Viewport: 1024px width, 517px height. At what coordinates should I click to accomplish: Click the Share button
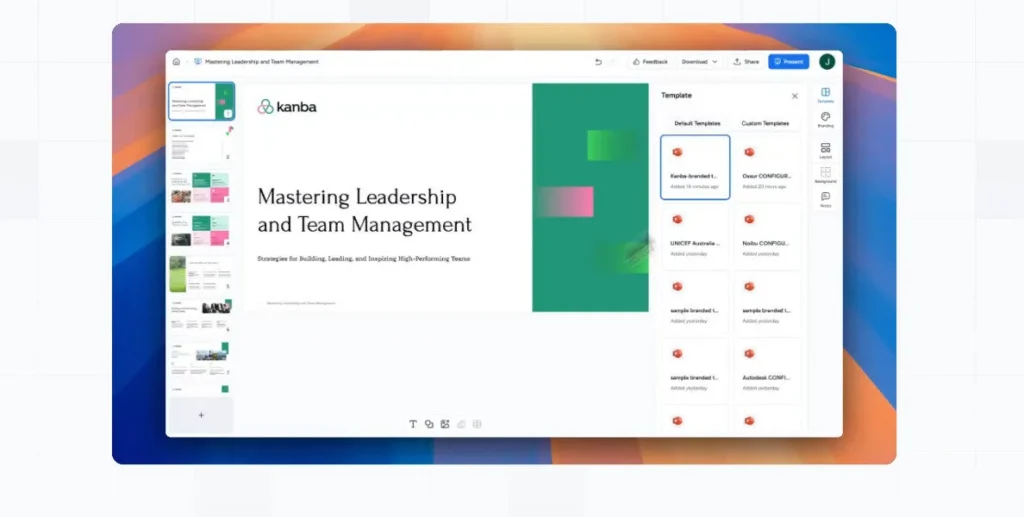coord(746,61)
